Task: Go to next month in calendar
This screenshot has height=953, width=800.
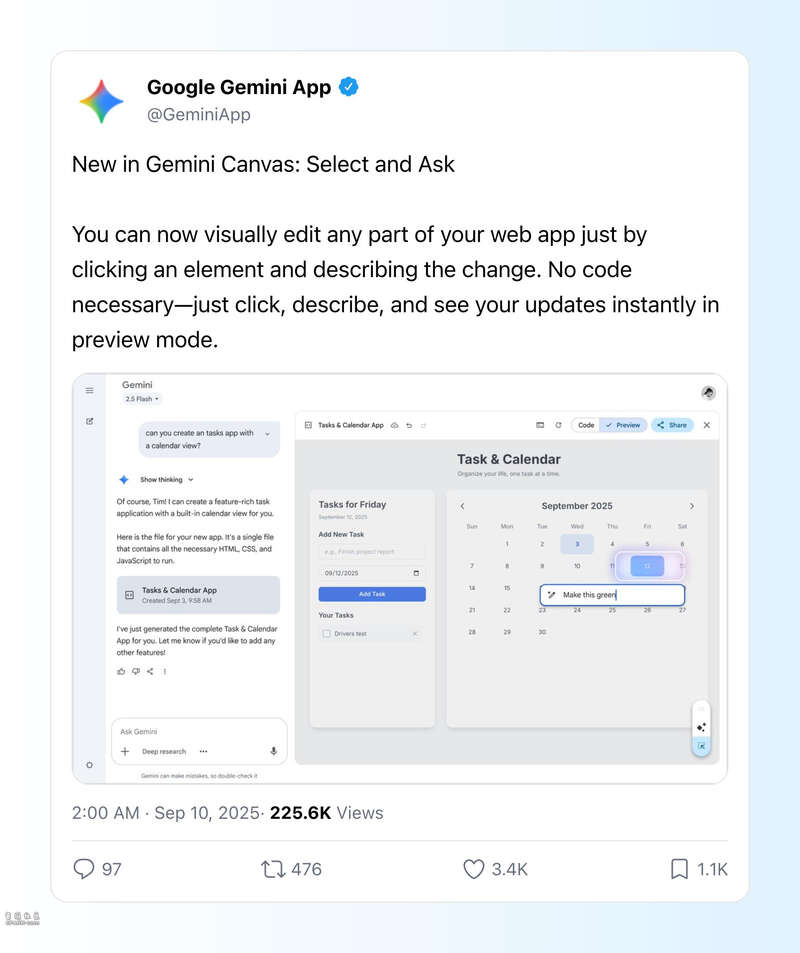Action: 692,506
